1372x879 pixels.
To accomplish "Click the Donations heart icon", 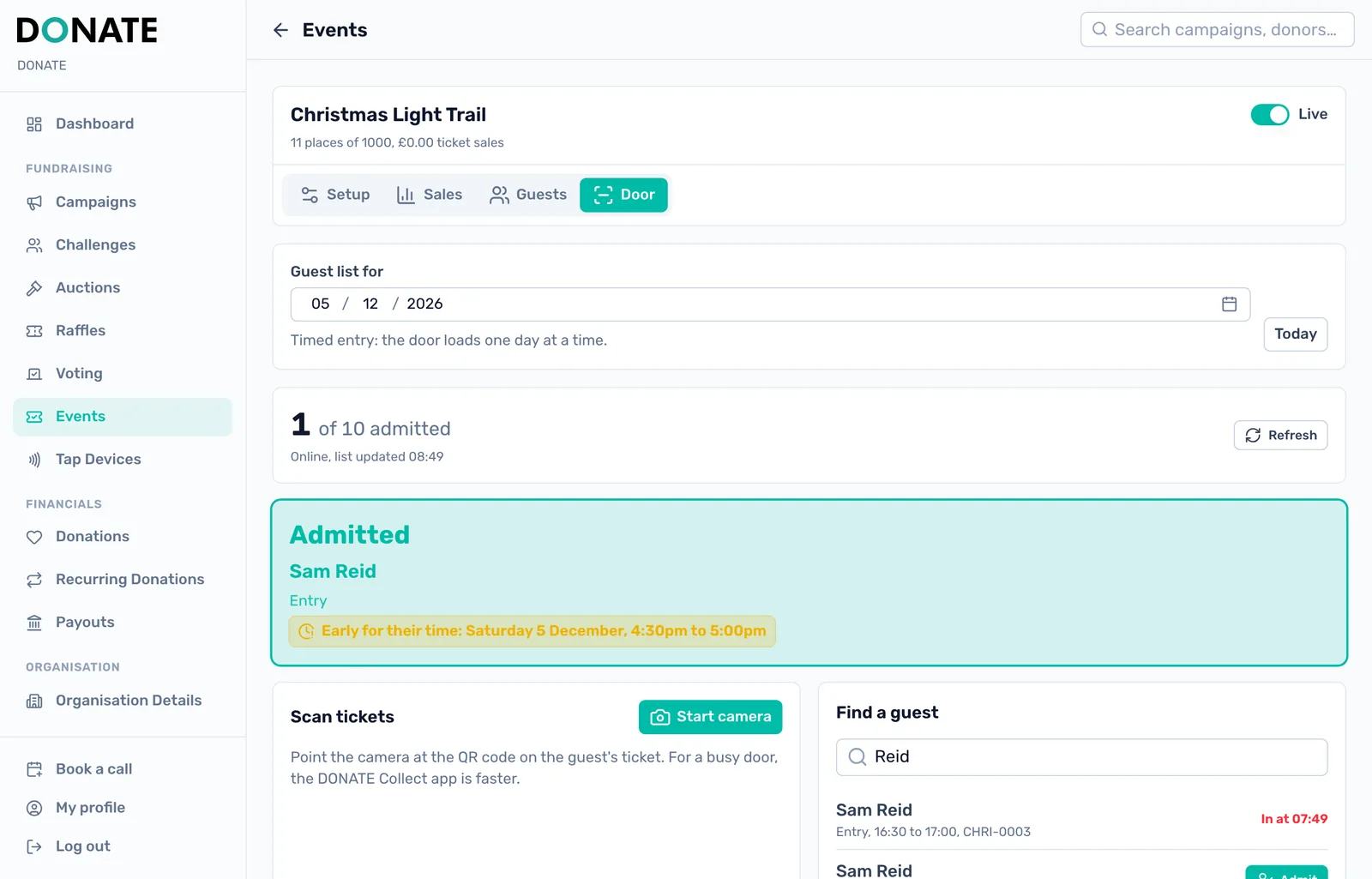I will click(x=34, y=537).
